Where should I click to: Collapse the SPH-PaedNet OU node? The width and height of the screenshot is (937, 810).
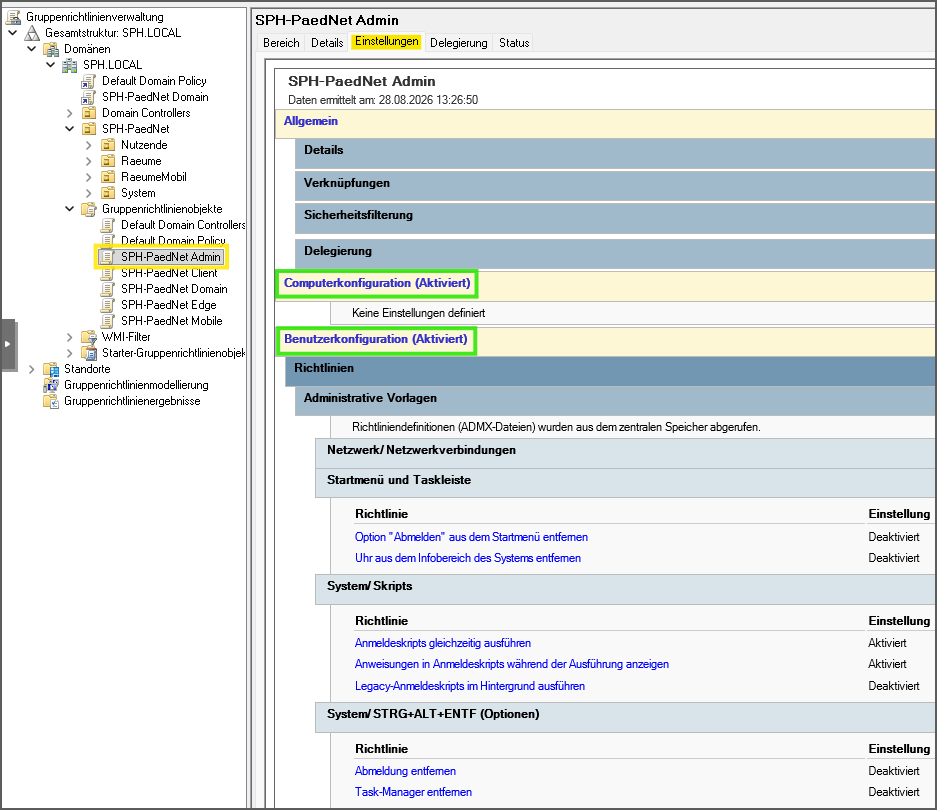70,129
